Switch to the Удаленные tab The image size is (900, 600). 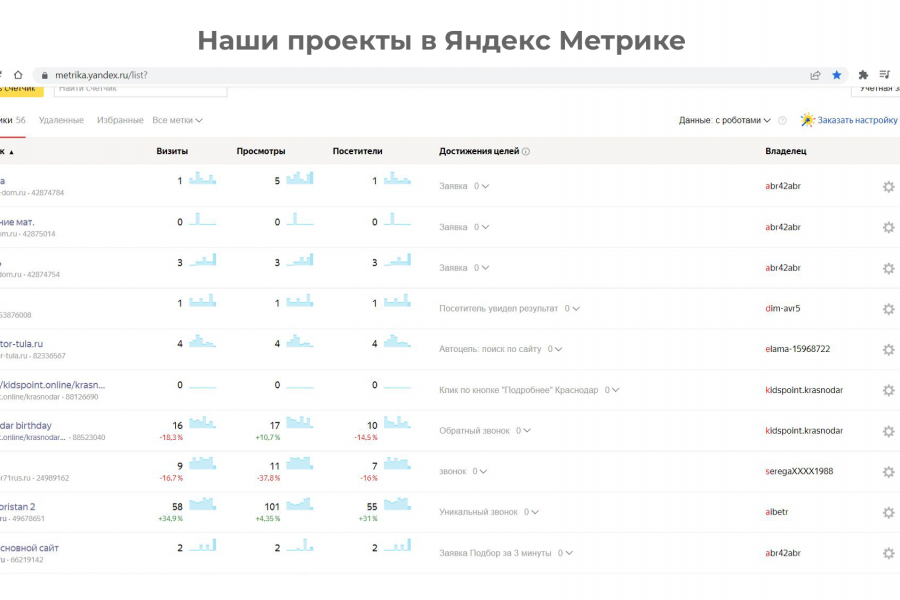point(61,120)
